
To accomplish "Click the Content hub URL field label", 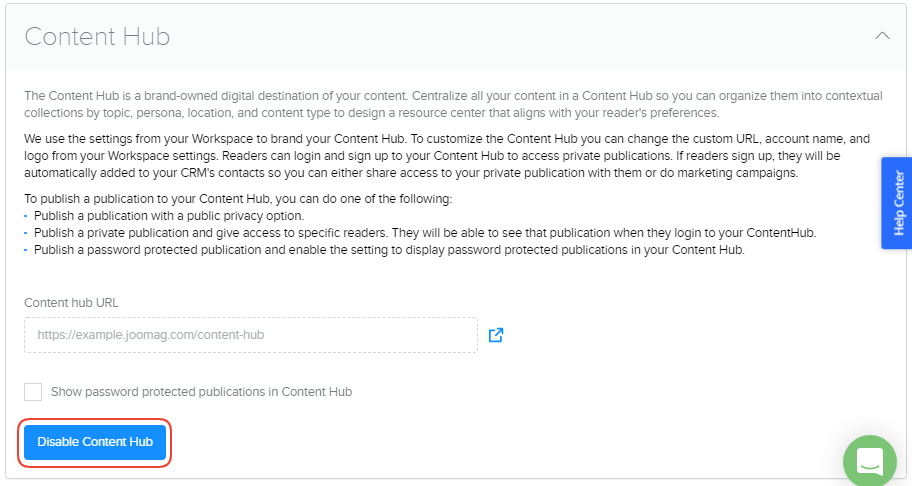I will click(x=71, y=303).
